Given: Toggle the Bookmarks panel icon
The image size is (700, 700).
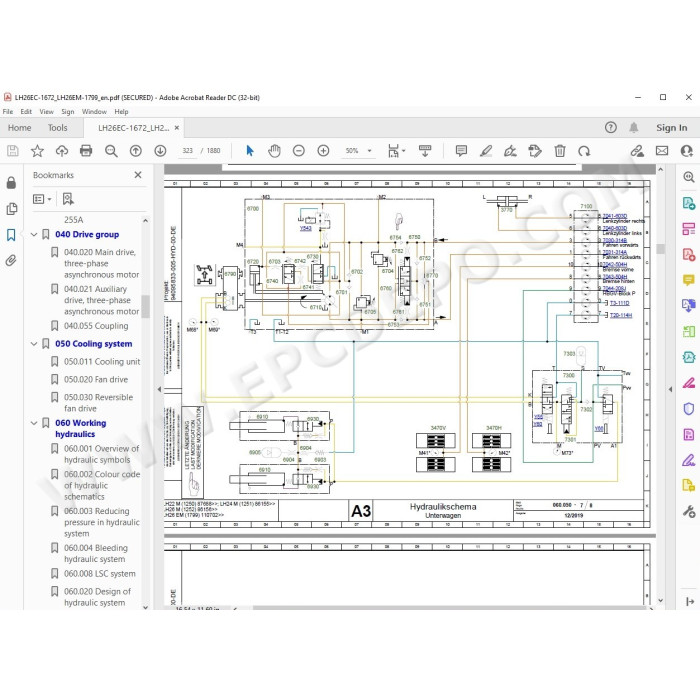Looking at the screenshot, I should coord(11,235).
